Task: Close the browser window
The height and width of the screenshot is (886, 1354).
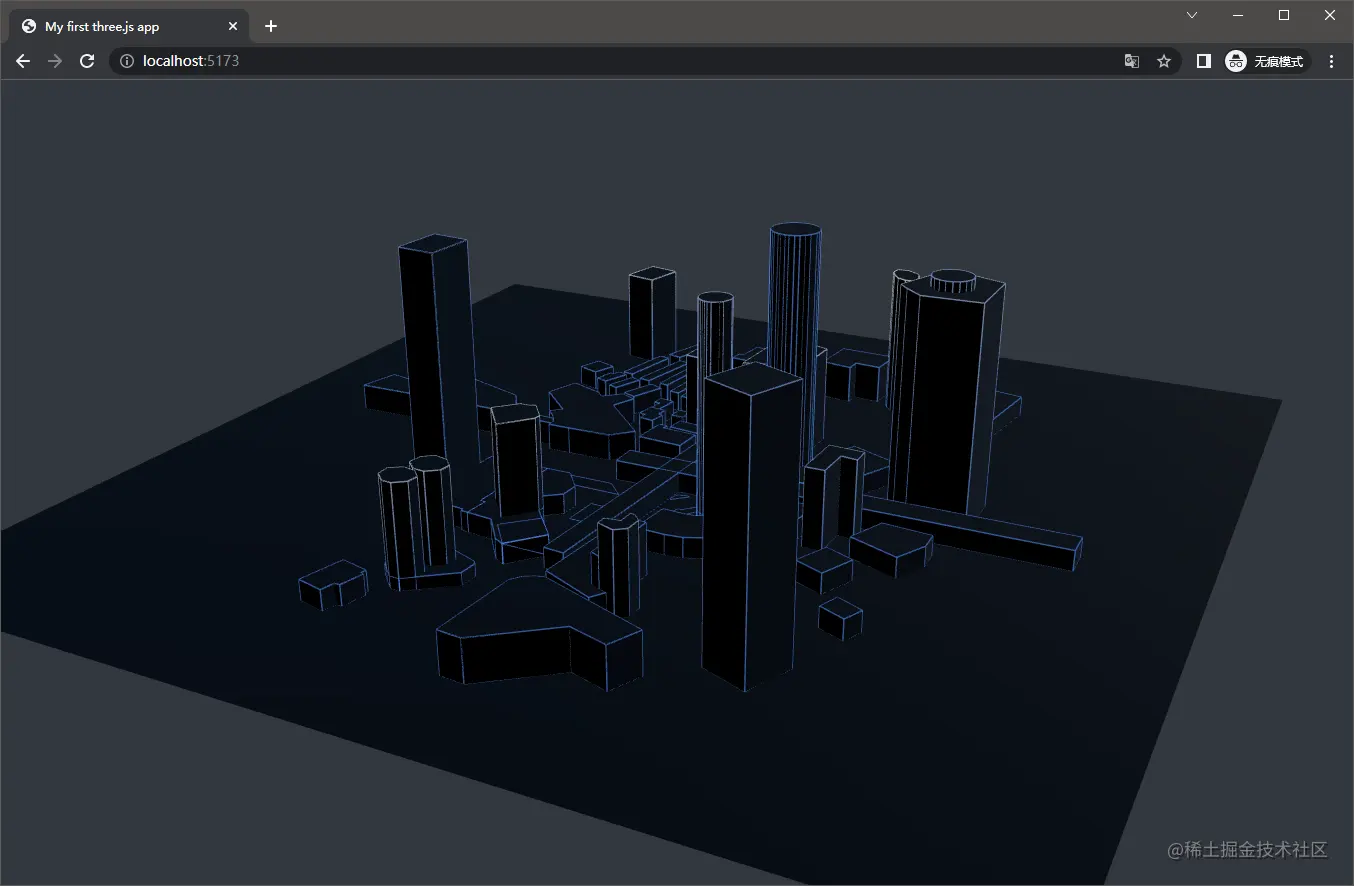Action: [1330, 15]
